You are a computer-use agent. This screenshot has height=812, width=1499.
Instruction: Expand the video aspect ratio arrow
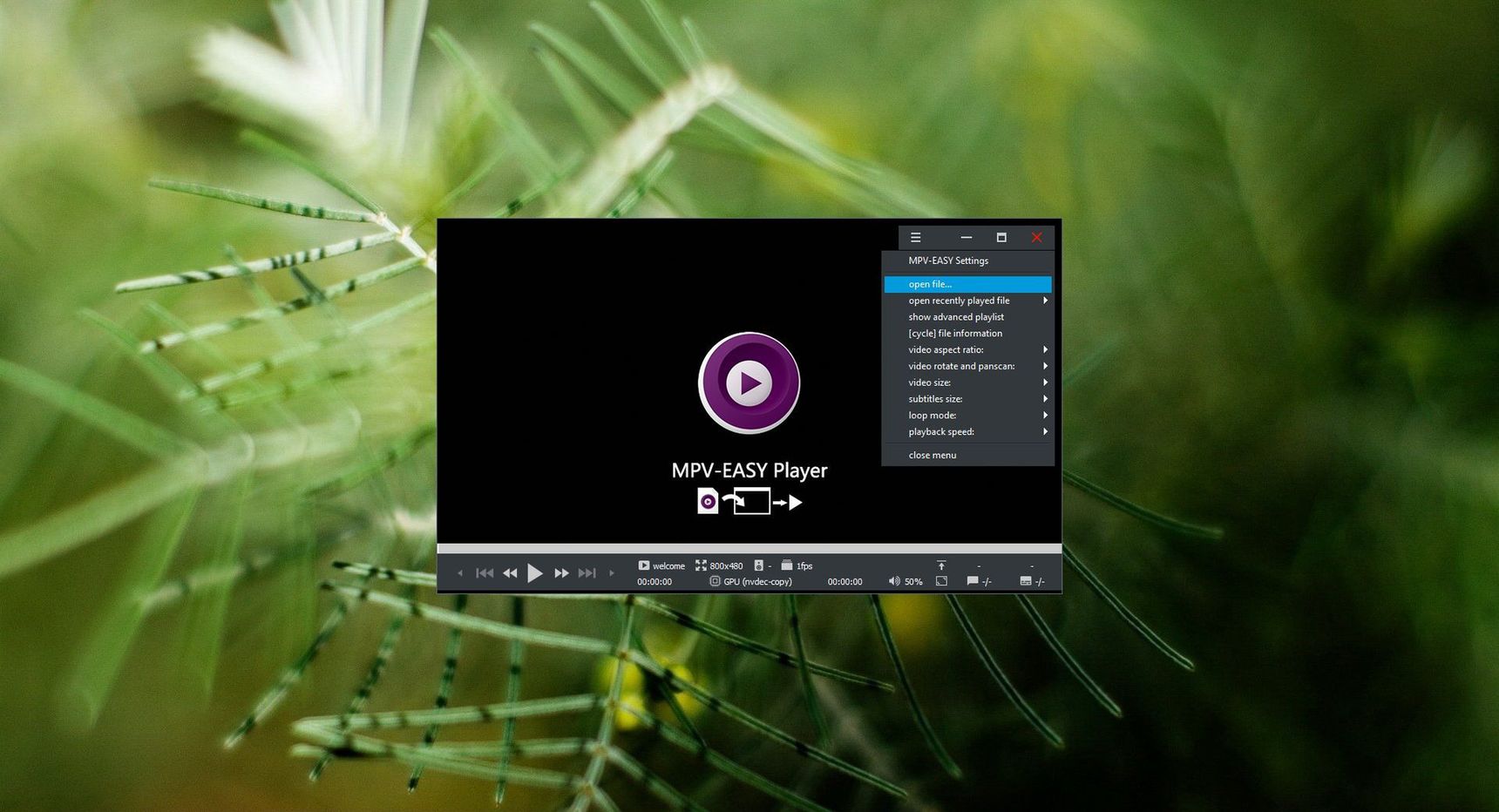1045,349
